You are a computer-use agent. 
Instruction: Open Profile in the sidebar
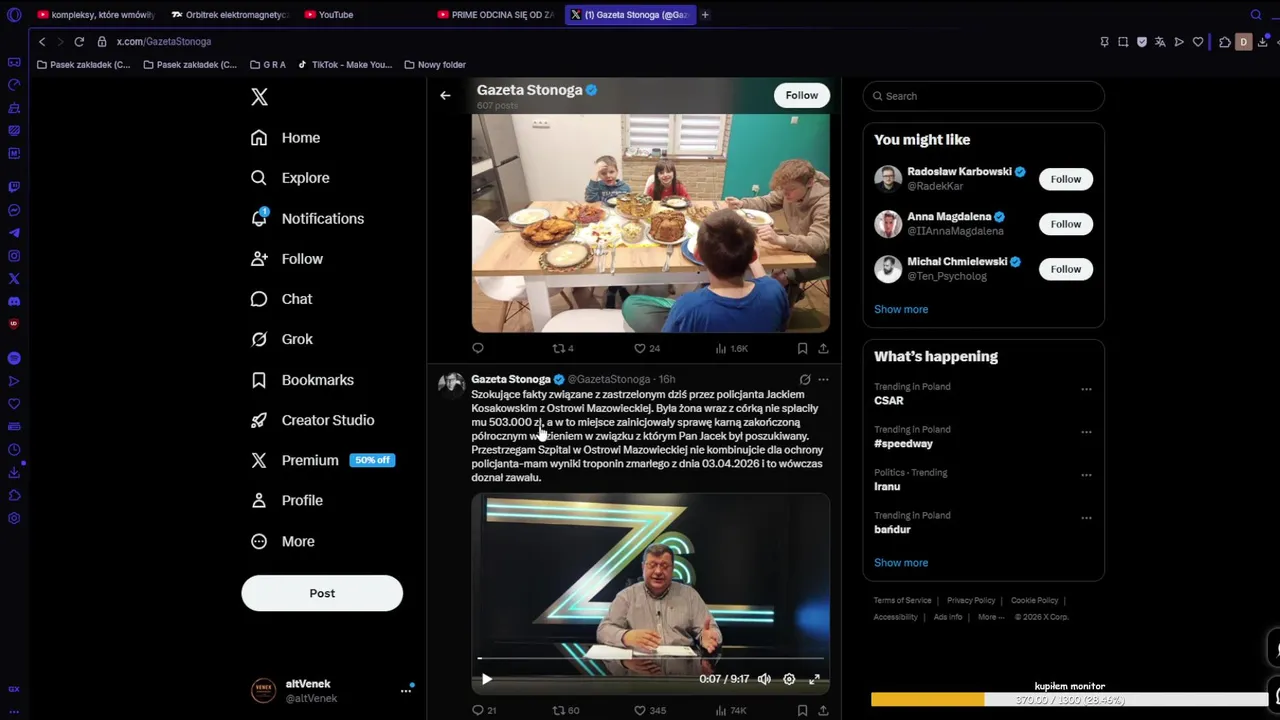click(x=287, y=500)
